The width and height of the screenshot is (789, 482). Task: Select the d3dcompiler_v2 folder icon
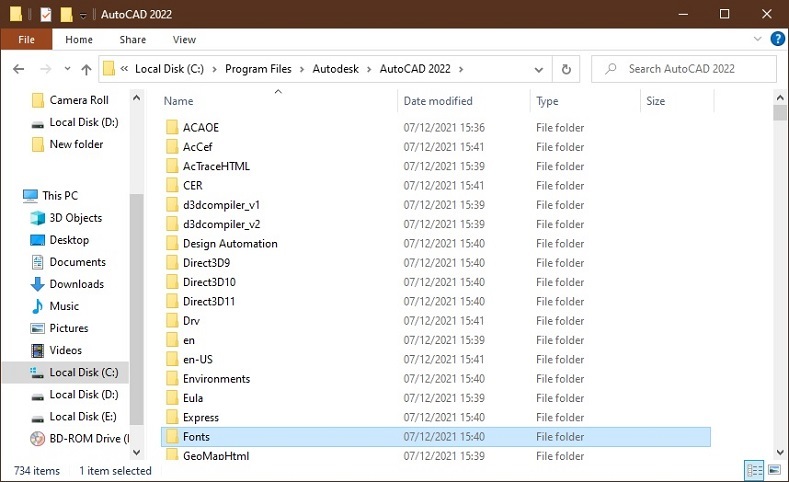(x=172, y=224)
